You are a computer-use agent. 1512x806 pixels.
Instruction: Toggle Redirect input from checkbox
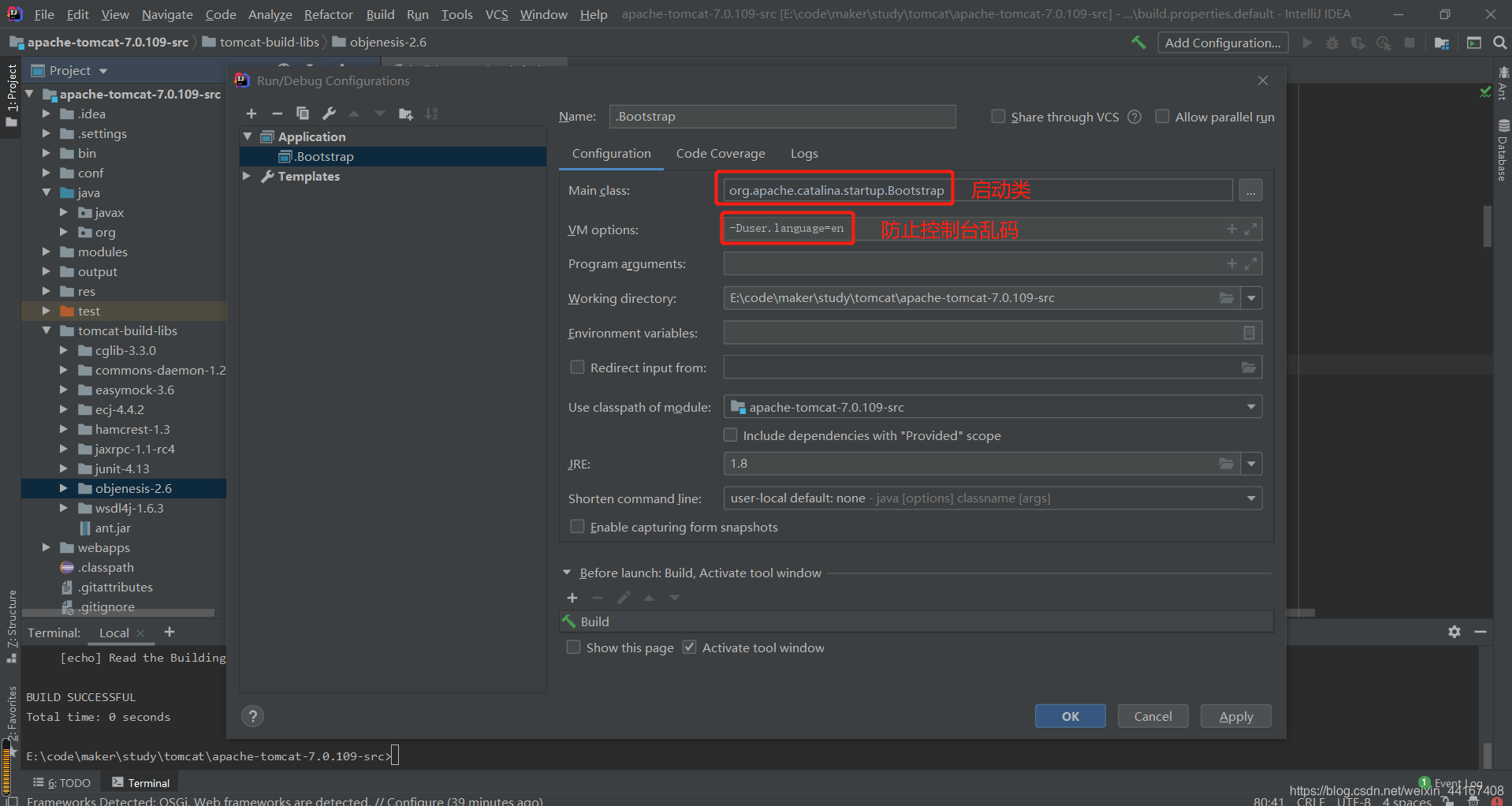click(x=577, y=368)
